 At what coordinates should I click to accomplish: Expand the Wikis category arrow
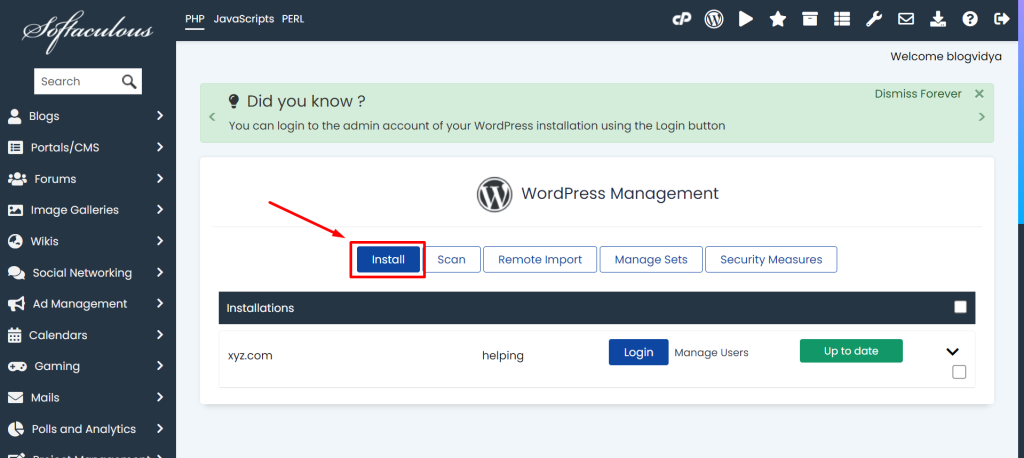click(x=160, y=241)
